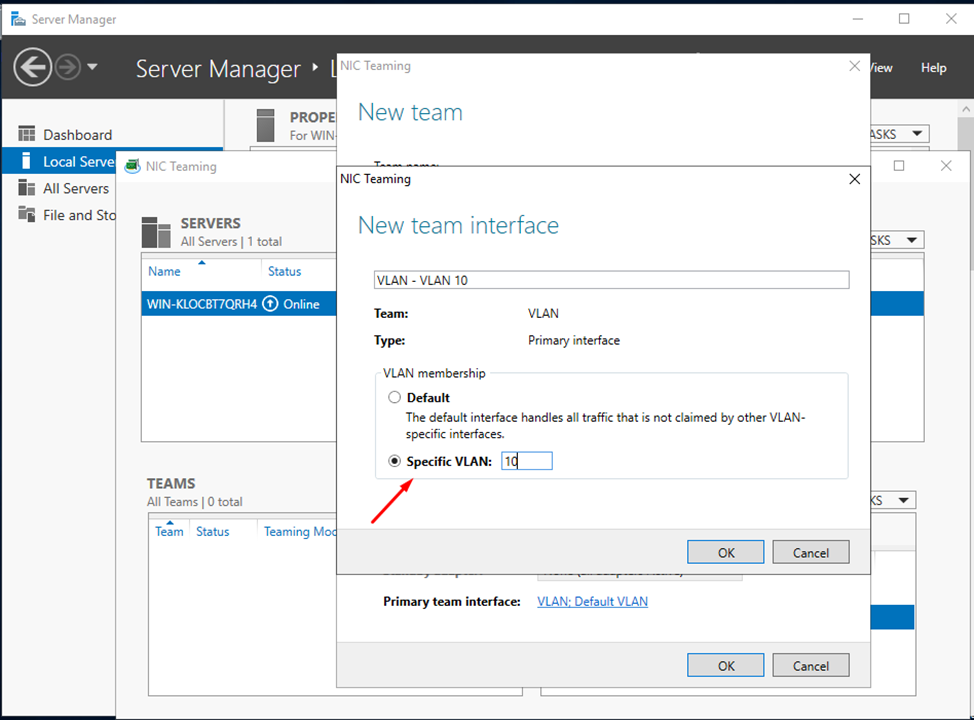This screenshot has height=720, width=974.
Task: Click the SERVERS panel server icon
Action: pyautogui.click(x=156, y=231)
